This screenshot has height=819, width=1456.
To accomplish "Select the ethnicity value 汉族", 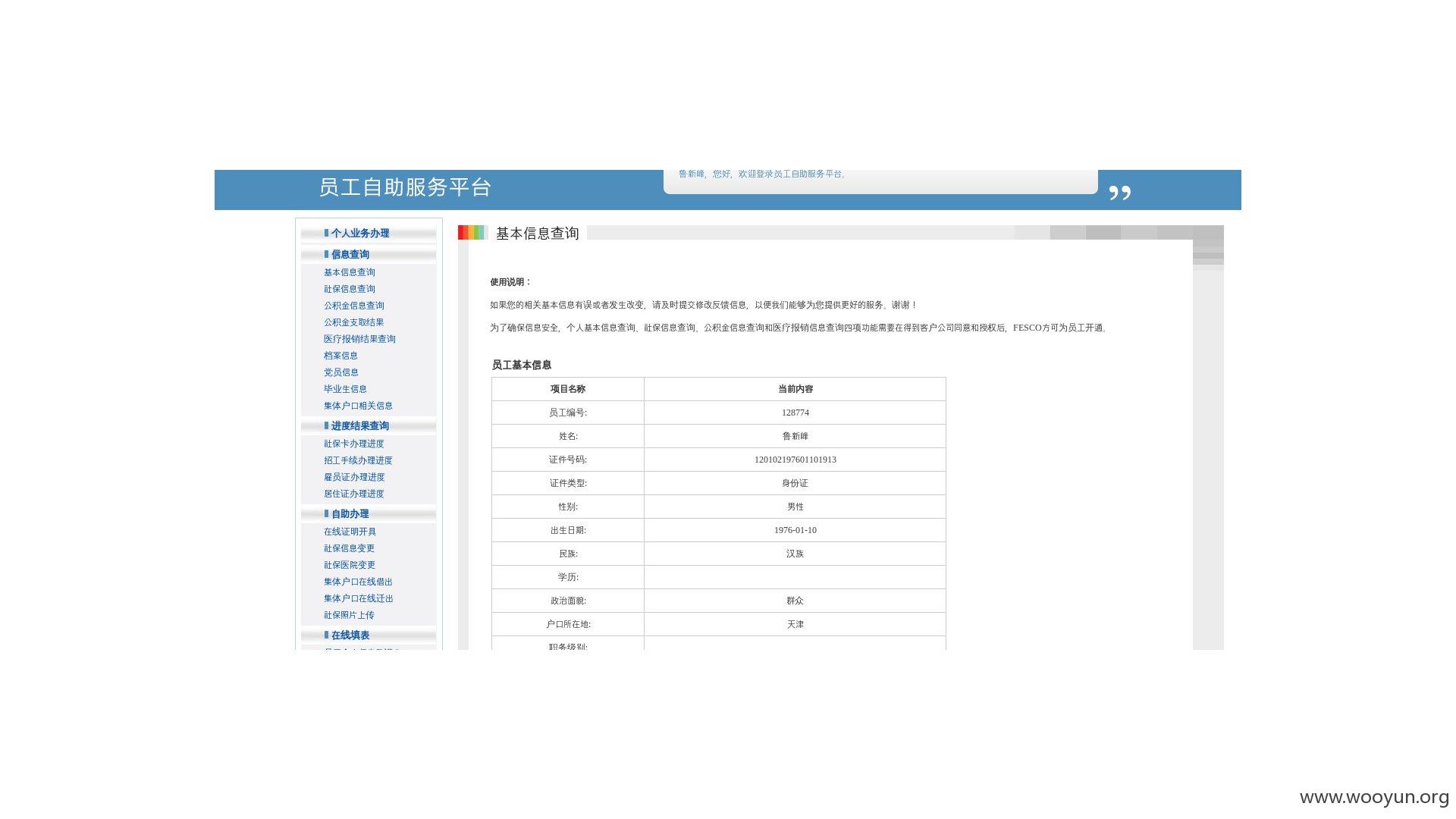I will pos(795,554).
